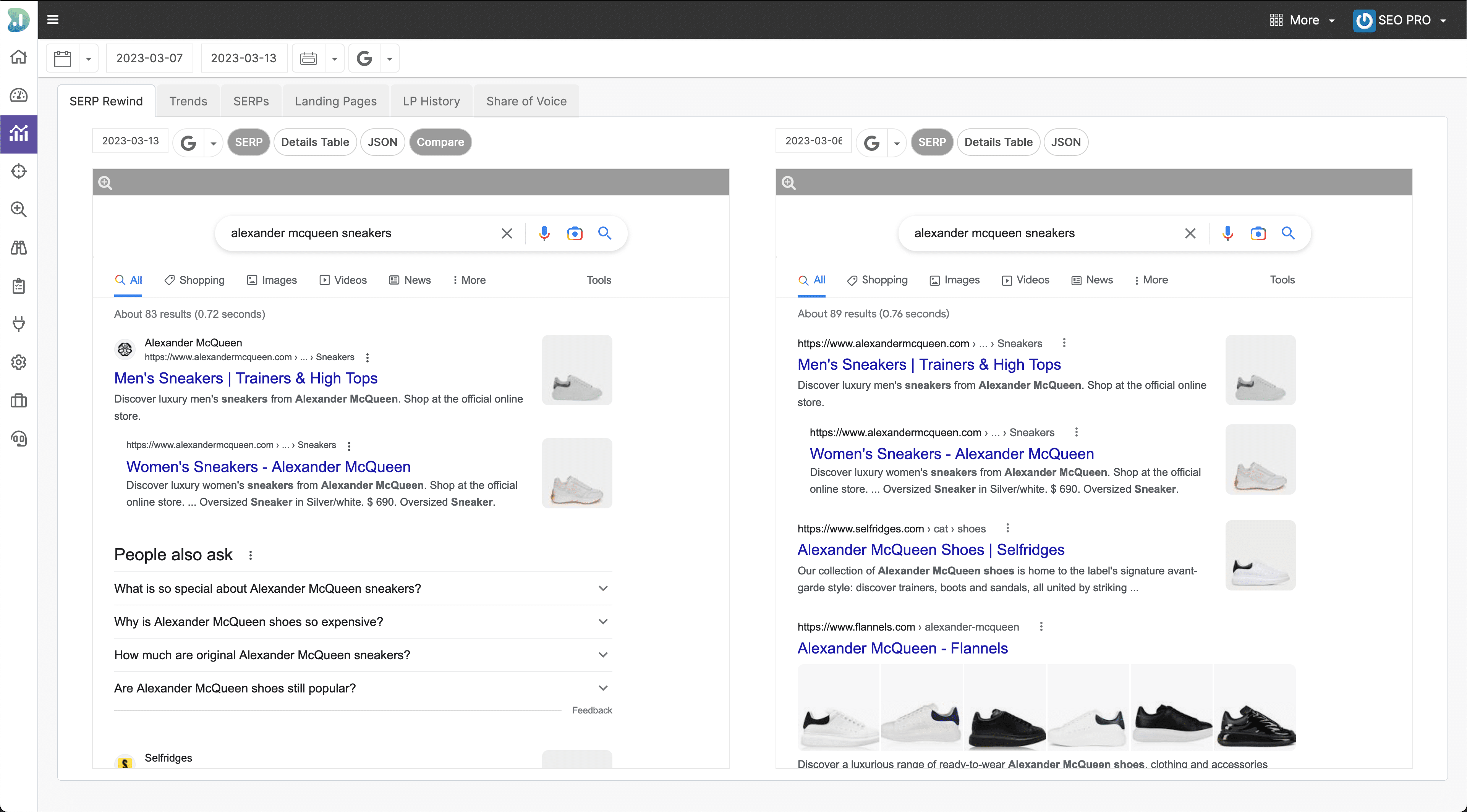Expand 'Are Alexander McQueen shoes still popular?'
The height and width of the screenshot is (812, 1467).
pos(363,688)
